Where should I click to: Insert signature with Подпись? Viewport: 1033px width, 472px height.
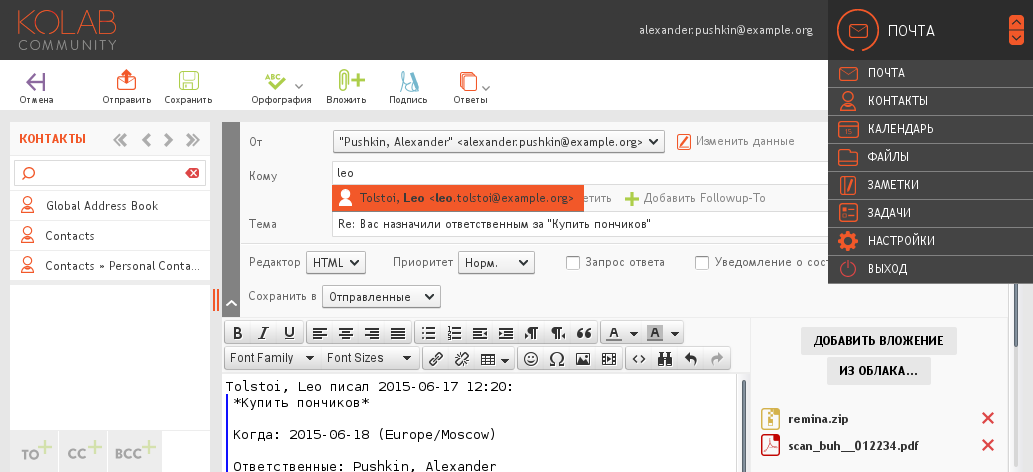408,88
